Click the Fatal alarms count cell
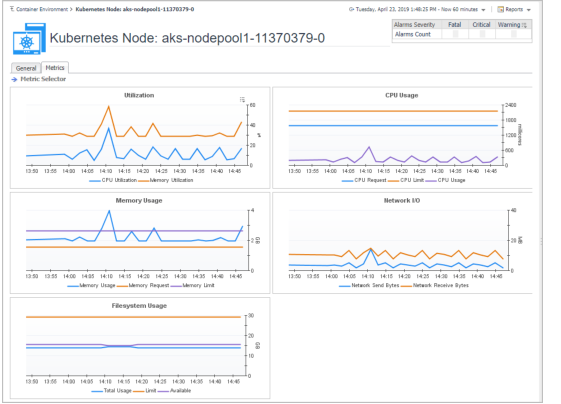This screenshot has height=404, width=561. click(455, 34)
